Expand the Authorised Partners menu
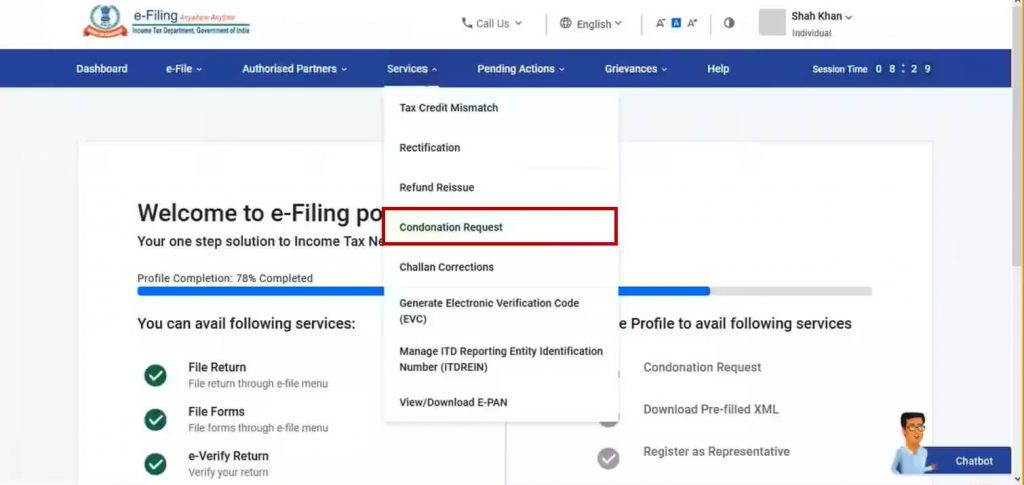This screenshot has width=1024, height=485. tap(294, 69)
